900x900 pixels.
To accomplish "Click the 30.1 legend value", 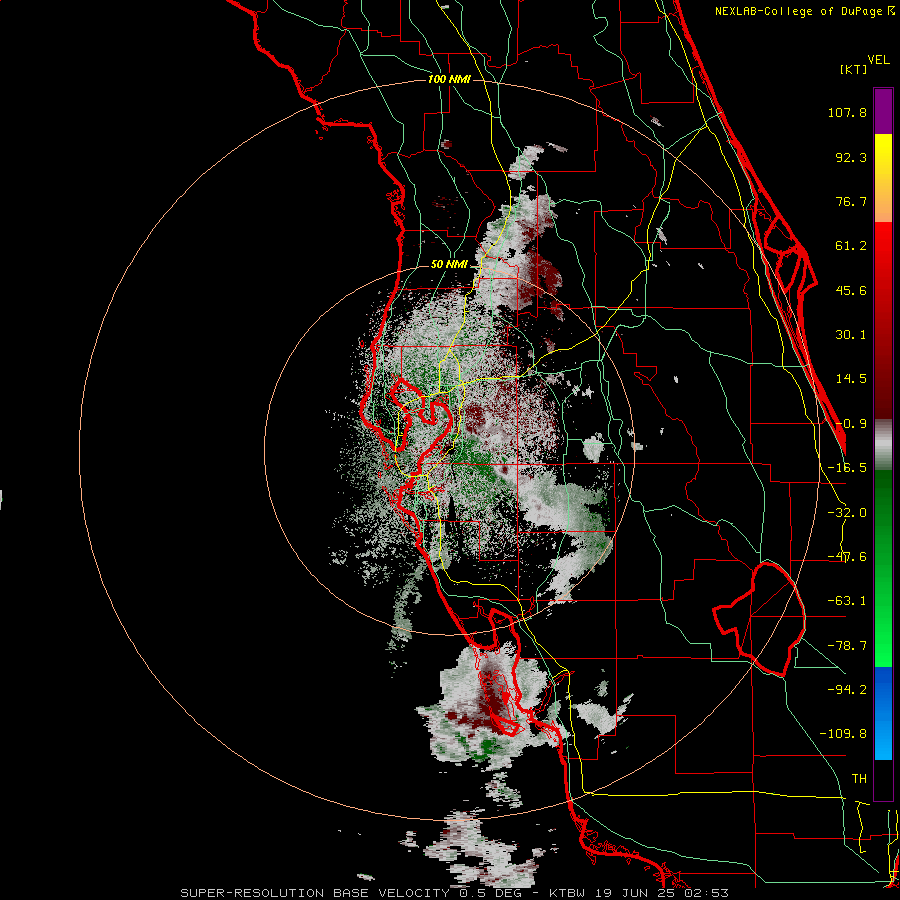I will pos(851,335).
